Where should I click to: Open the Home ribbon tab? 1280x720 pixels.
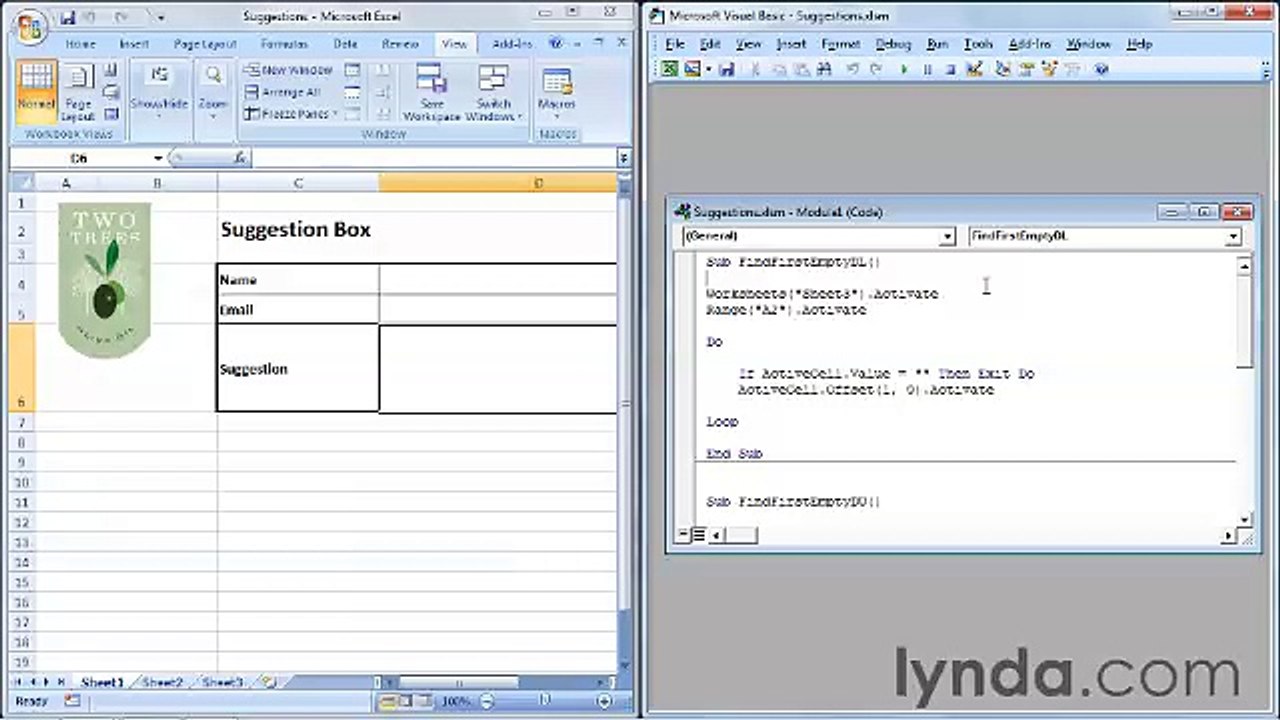click(80, 44)
